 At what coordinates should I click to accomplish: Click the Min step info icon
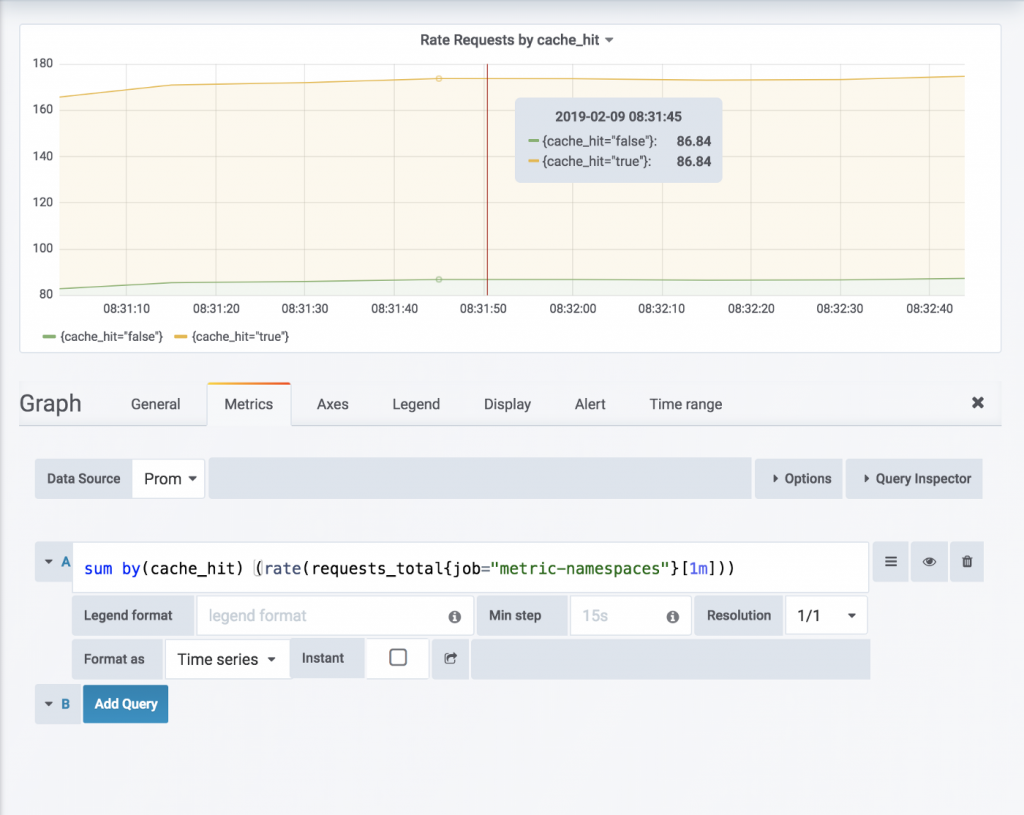(672, 617)
